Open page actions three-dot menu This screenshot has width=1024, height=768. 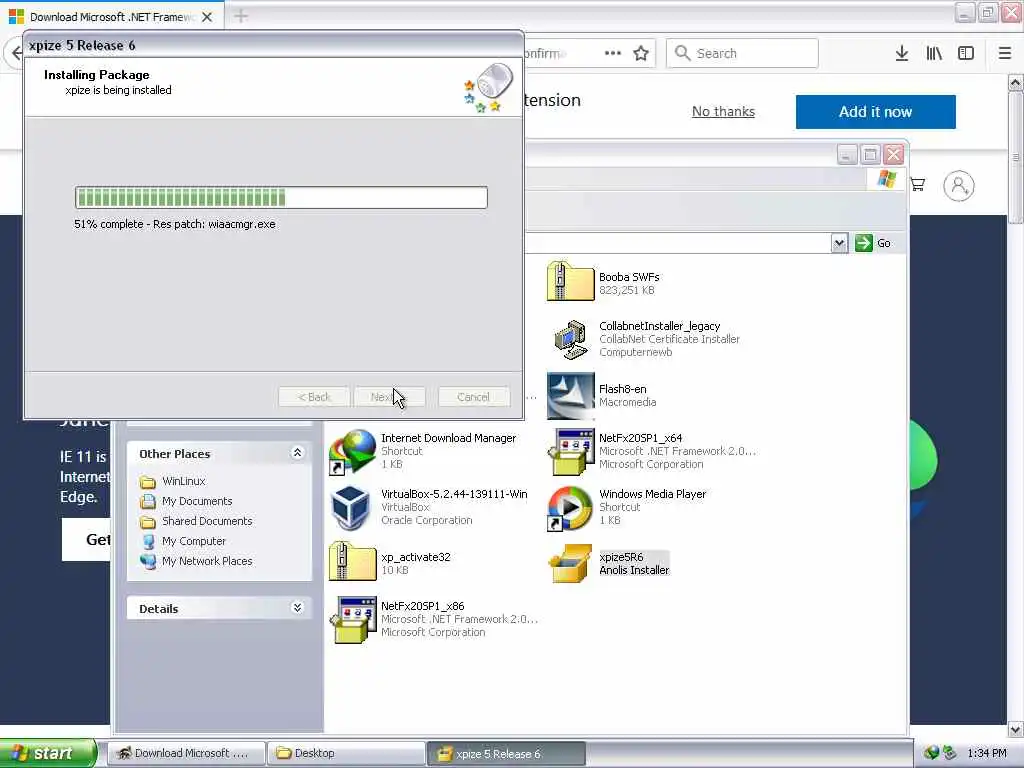(613, 54)
